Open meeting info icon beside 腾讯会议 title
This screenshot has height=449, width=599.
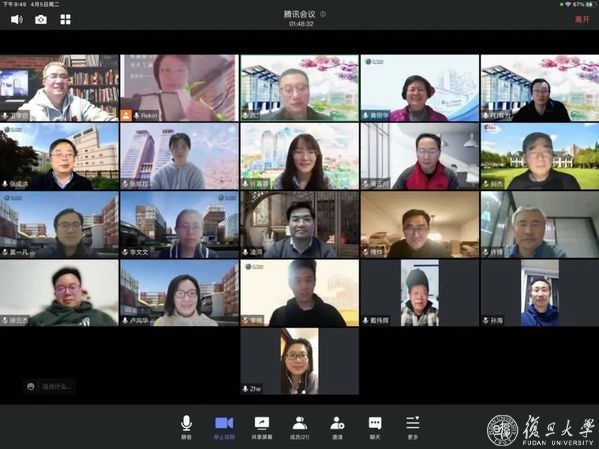tap(323, 14)
